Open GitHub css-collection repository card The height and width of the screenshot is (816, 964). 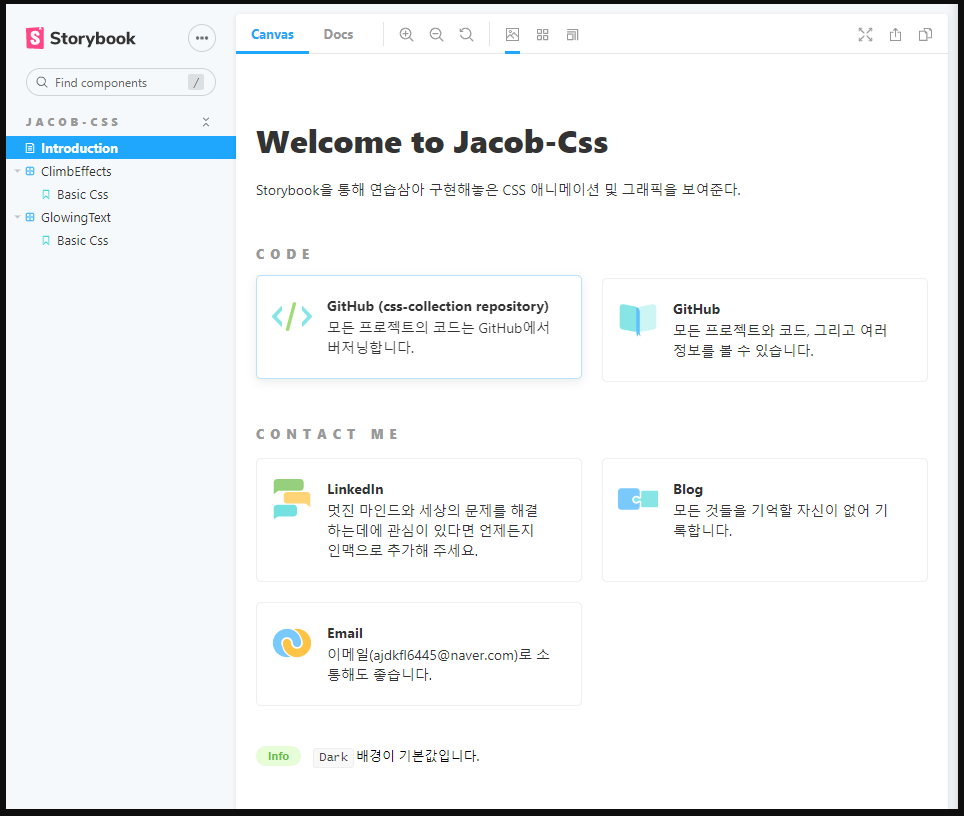click(419, 327)
